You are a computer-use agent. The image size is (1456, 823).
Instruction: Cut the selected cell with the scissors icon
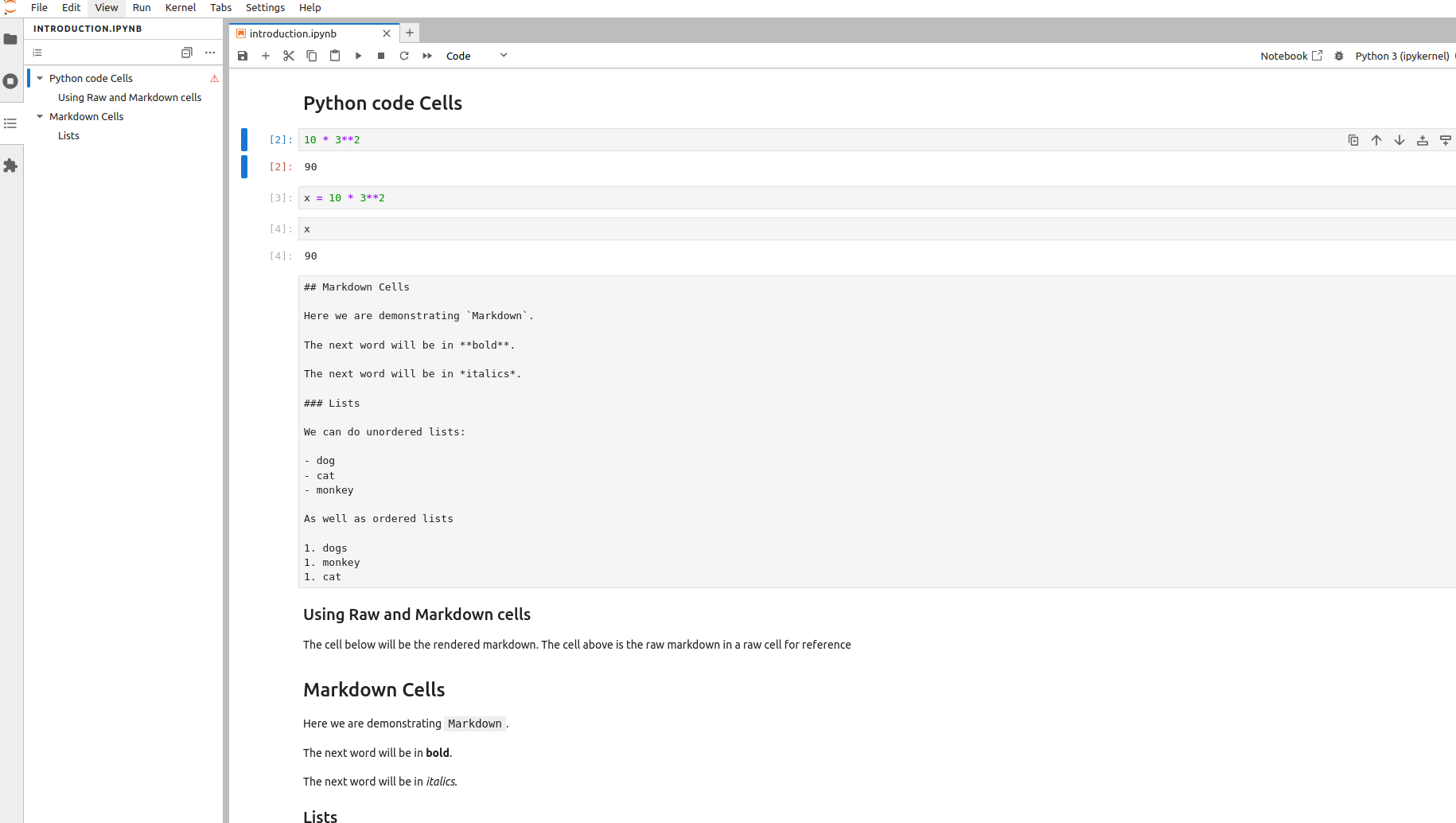pyautogui.click(x=289, y=56)
